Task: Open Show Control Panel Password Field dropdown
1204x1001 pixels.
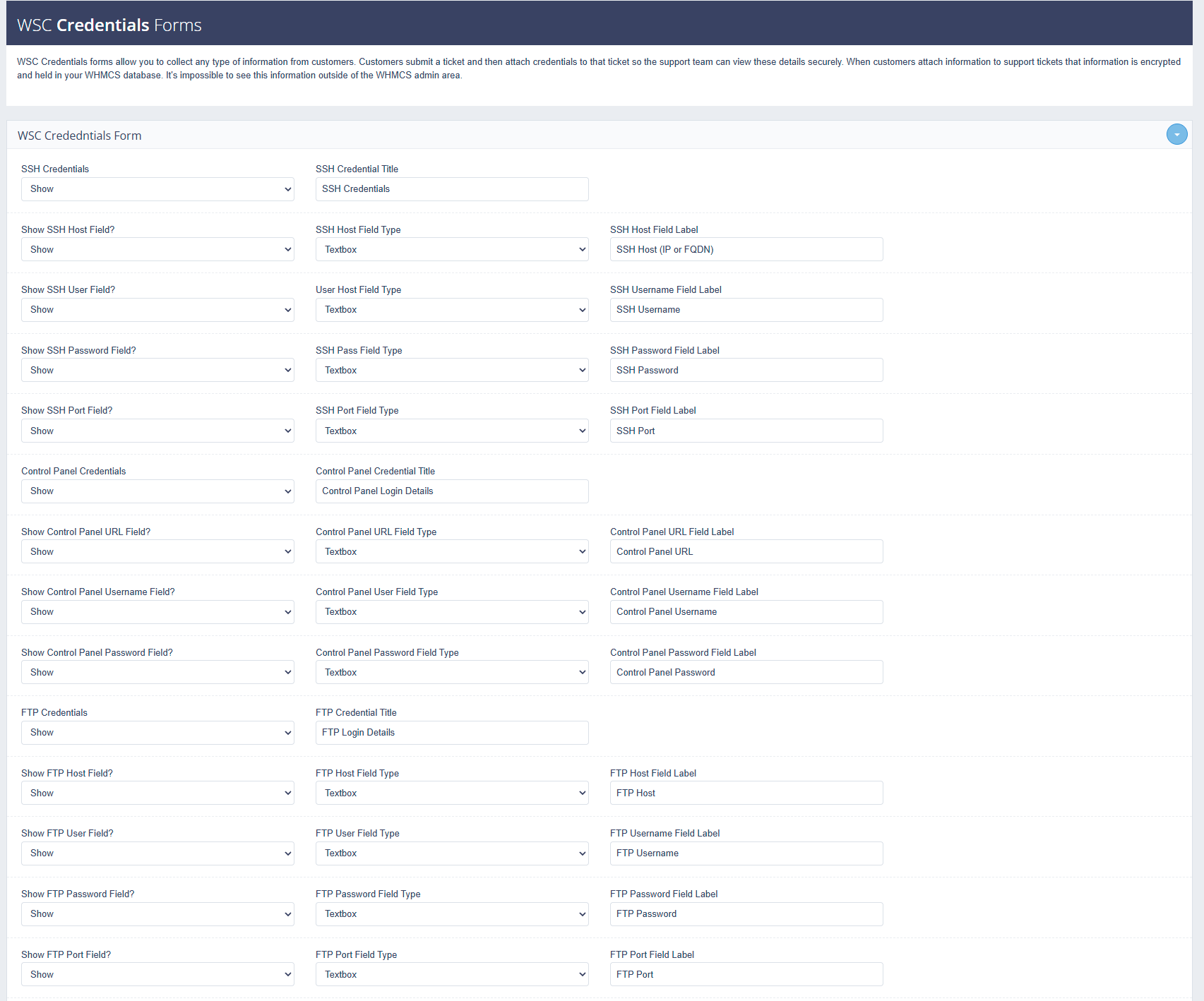Action: point(157,672)
